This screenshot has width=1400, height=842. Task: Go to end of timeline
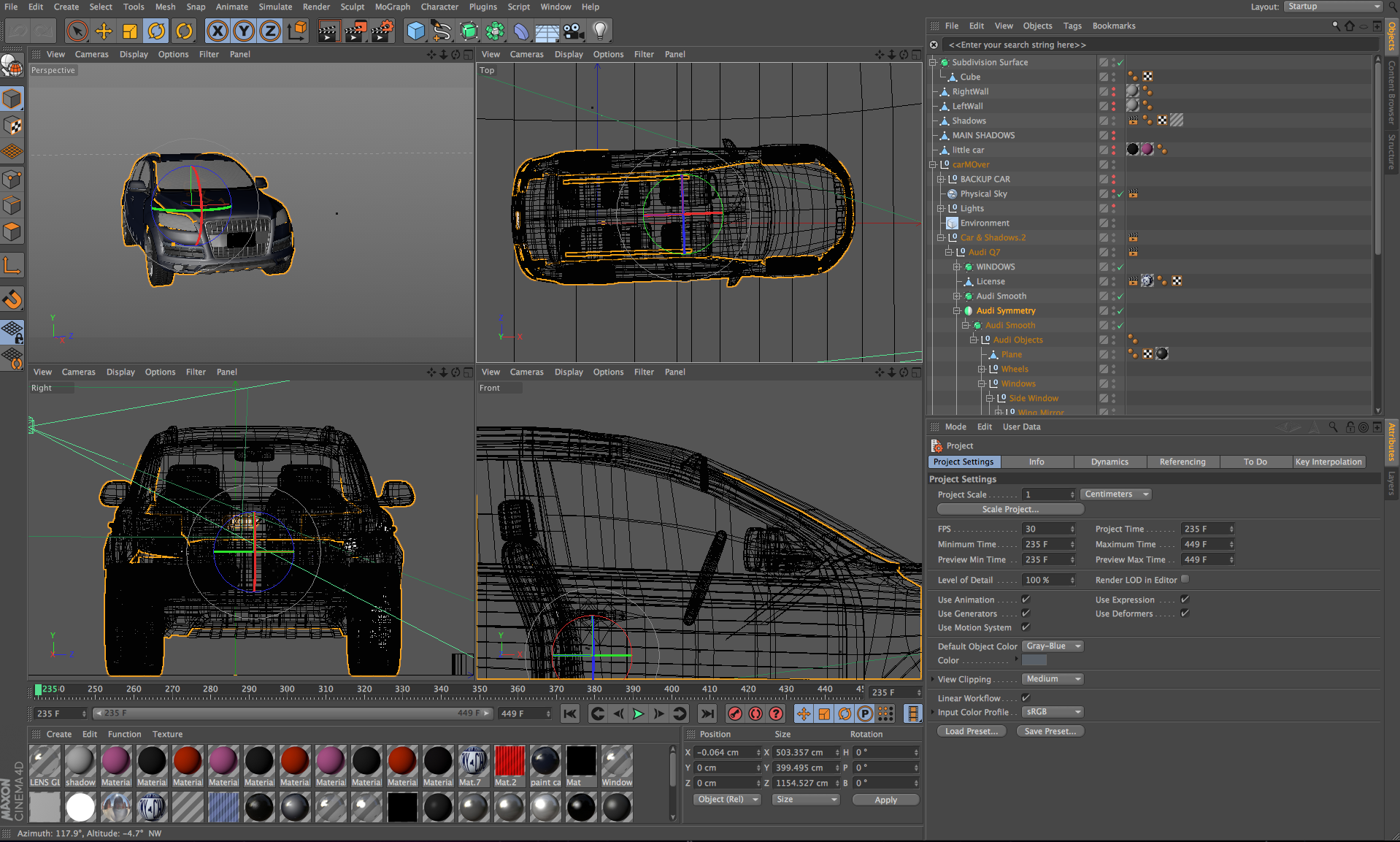(707, 713)
